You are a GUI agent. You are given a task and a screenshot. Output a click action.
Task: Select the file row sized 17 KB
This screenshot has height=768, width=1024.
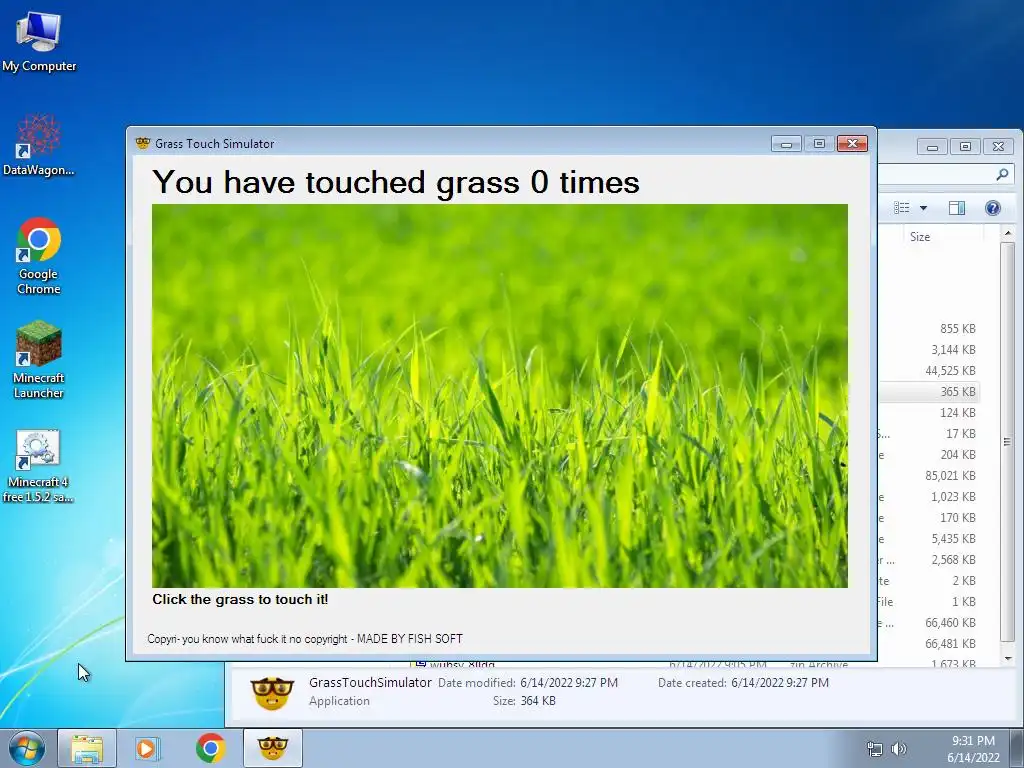click(x=929, y=433)
